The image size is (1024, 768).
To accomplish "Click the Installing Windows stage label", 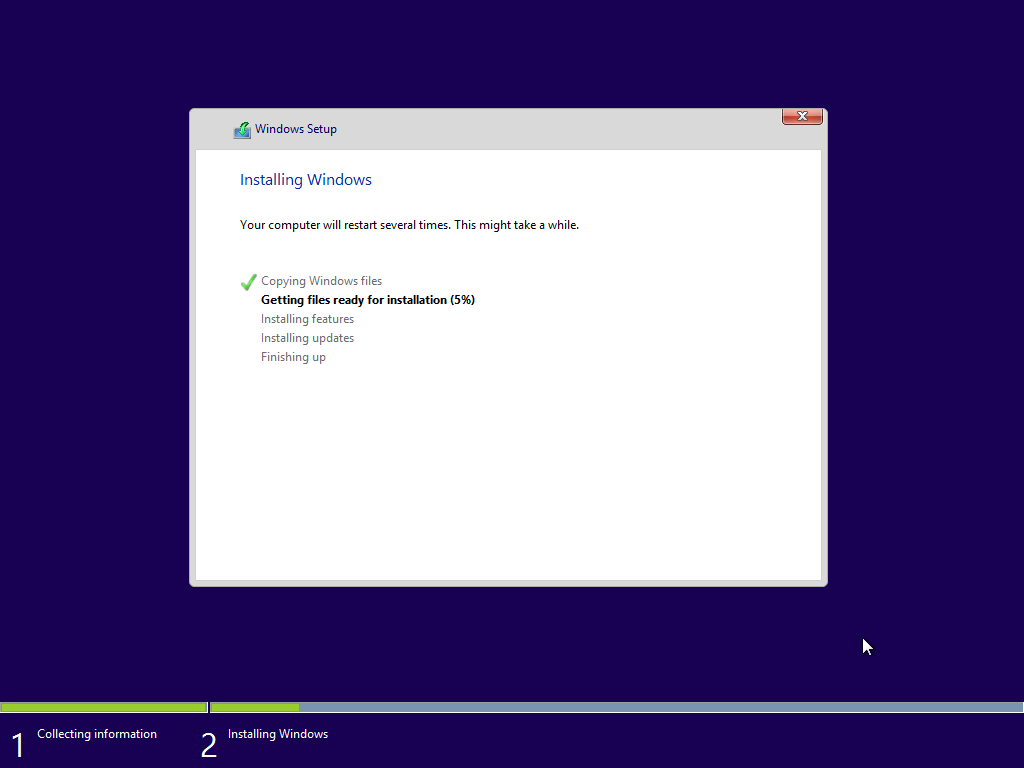I will point(277,733).
